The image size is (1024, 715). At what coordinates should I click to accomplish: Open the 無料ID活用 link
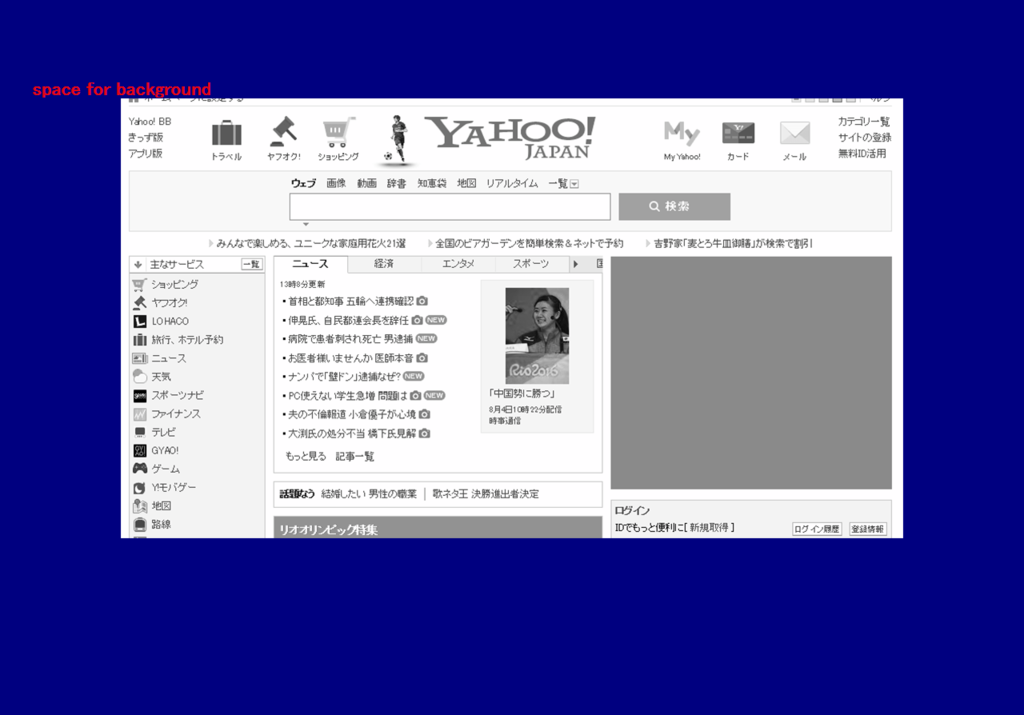[862, 153]
